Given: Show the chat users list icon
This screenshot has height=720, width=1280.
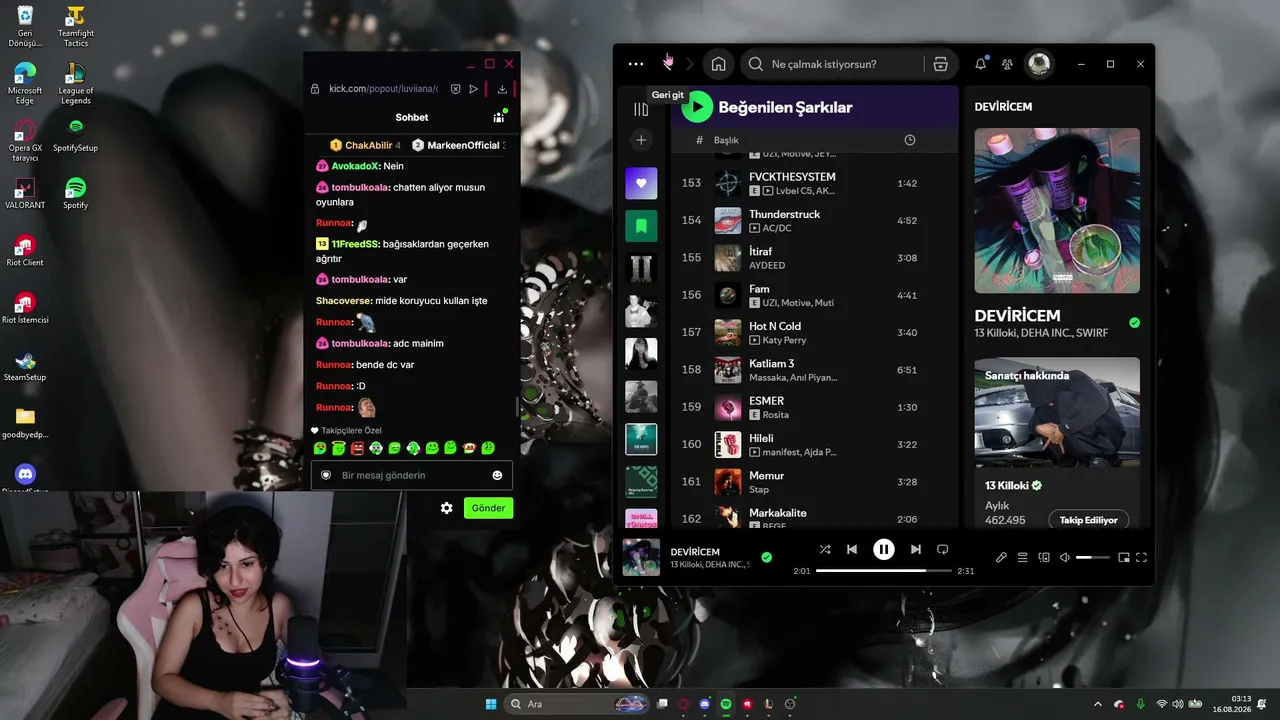Looking at the screenshot, I should (x=498, y=117).
